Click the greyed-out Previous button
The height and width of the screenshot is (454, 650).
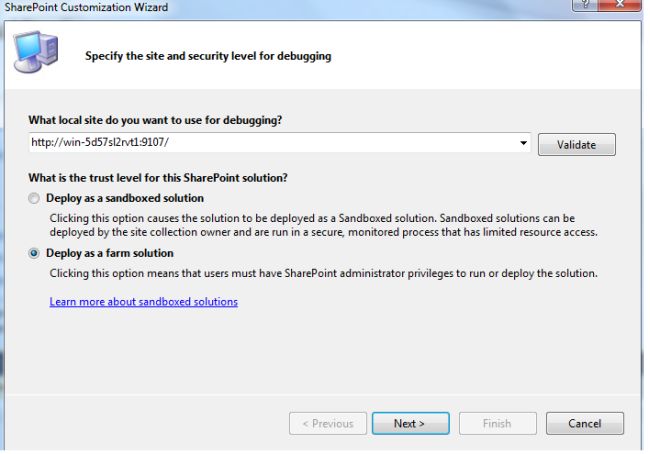coord(327,423)
